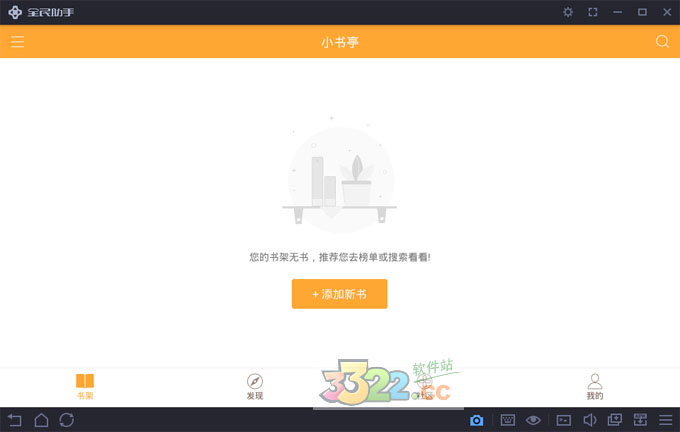Toggle fullscreen mode in title bar
Screen dimensions: 680x432
[x=592, y=12]
